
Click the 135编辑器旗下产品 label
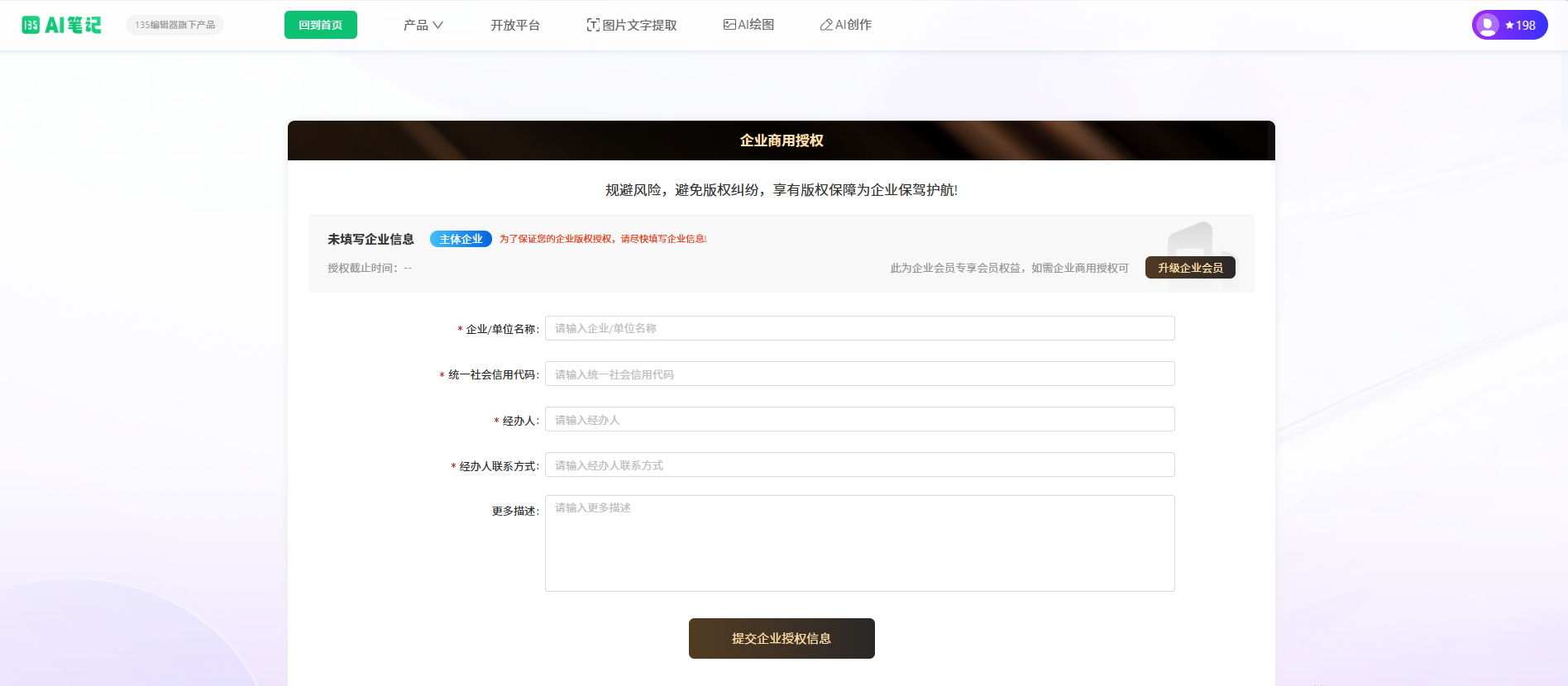tap(174, 25)
